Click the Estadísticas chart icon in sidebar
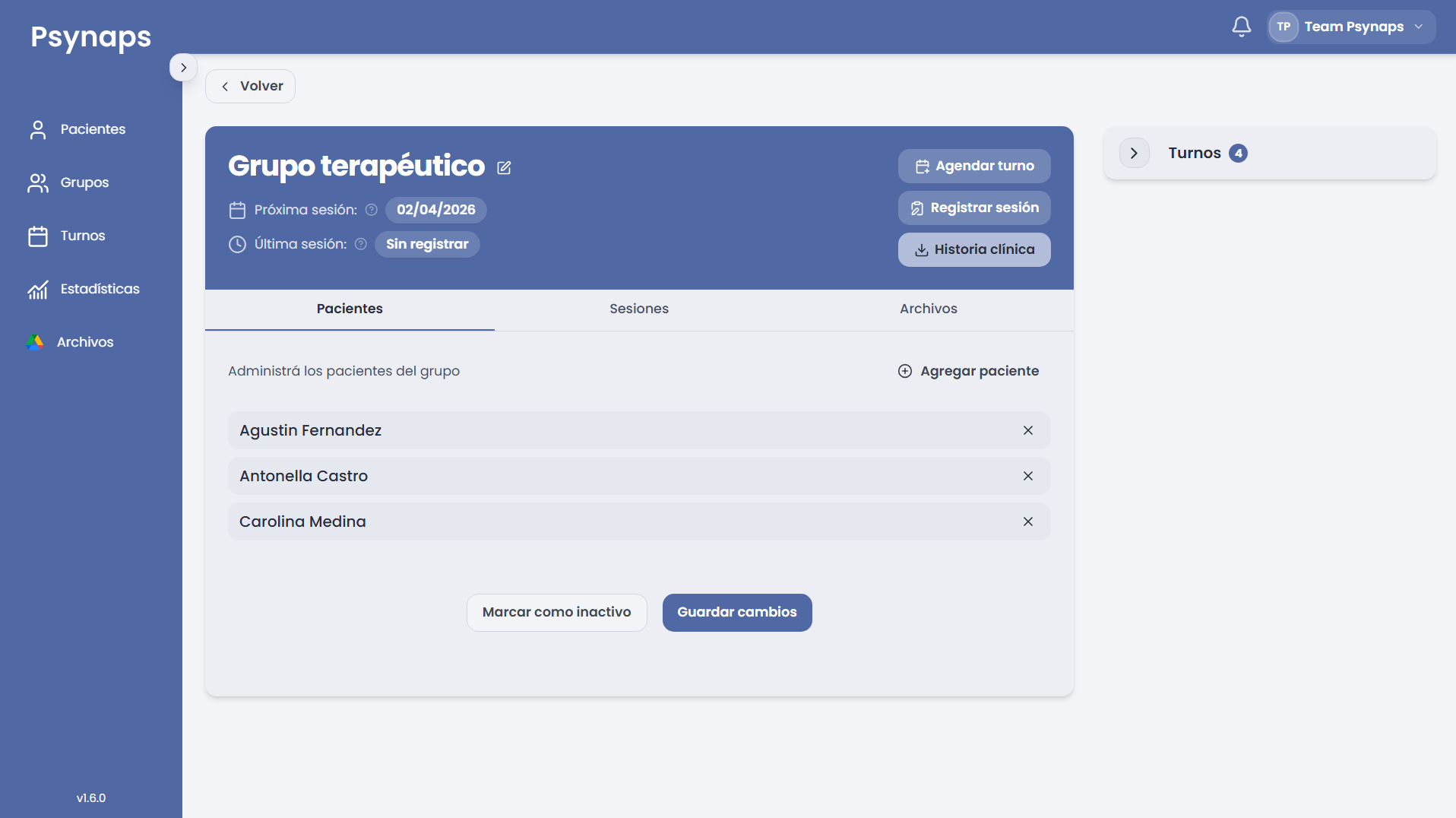 pos(38,290)
